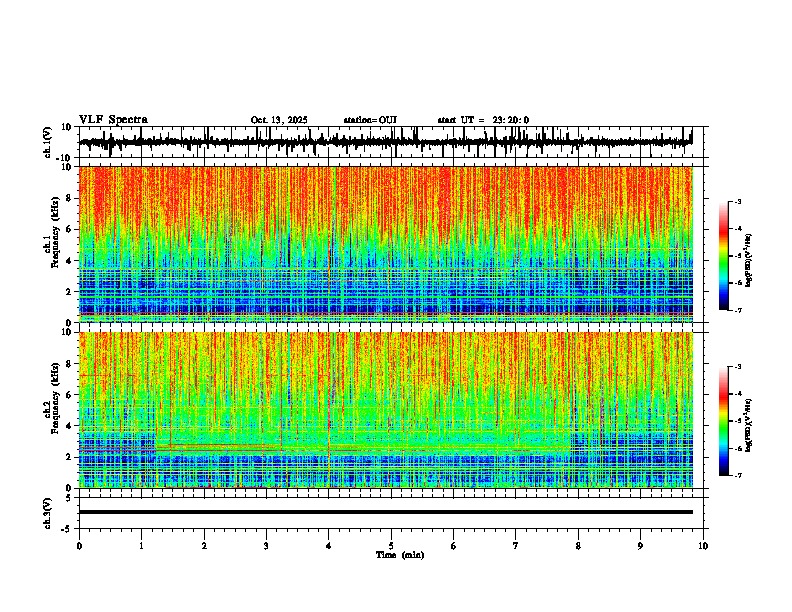Click time axis tick label '9'
Viewport: 792px width, 612px height.
640,546
